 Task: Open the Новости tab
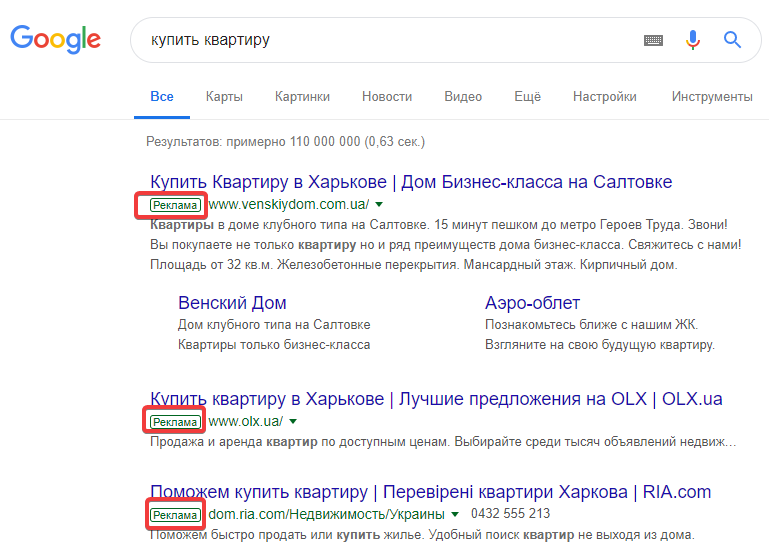387,97
